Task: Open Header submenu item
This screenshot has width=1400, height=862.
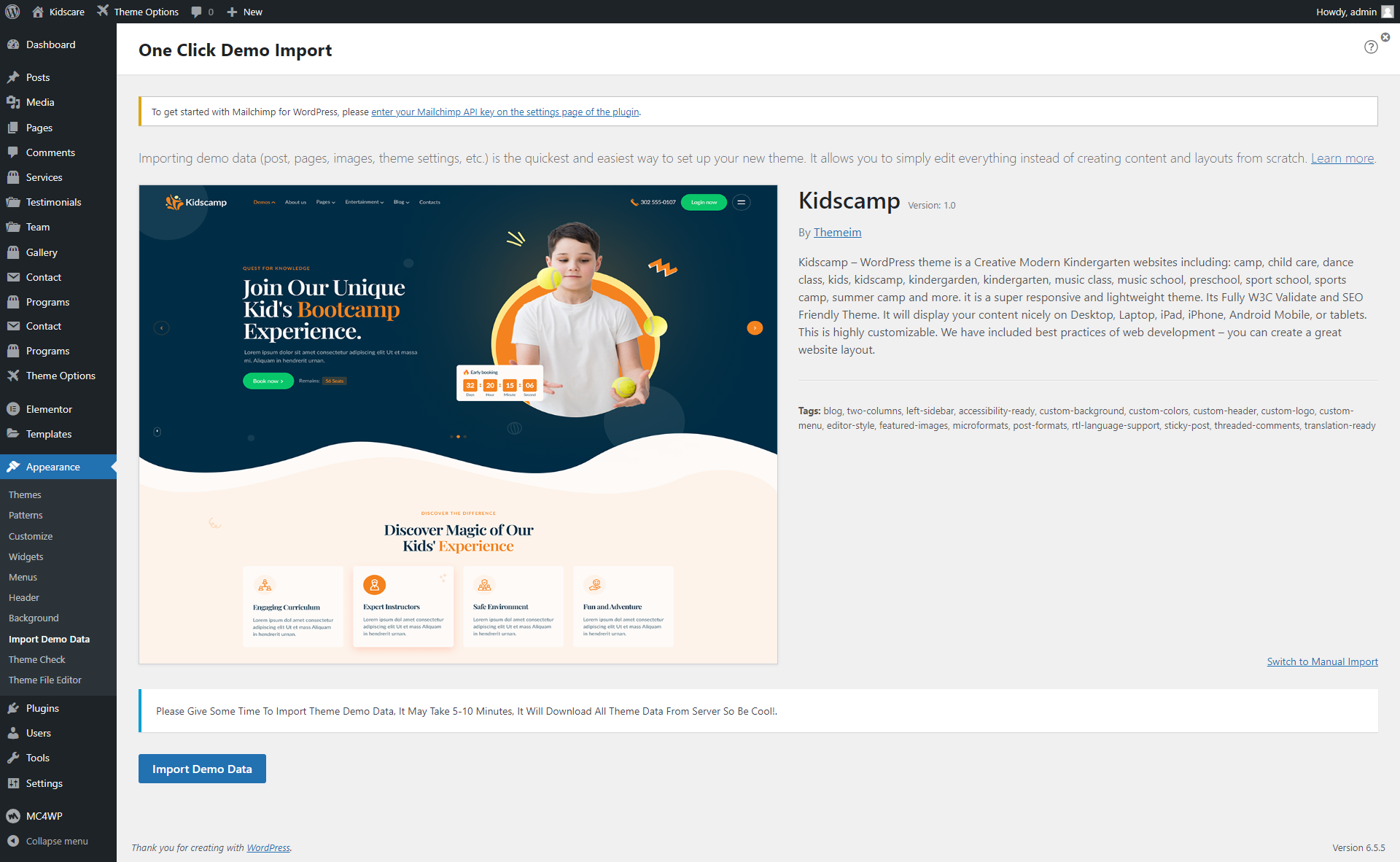Action: (x=24, y=597)
